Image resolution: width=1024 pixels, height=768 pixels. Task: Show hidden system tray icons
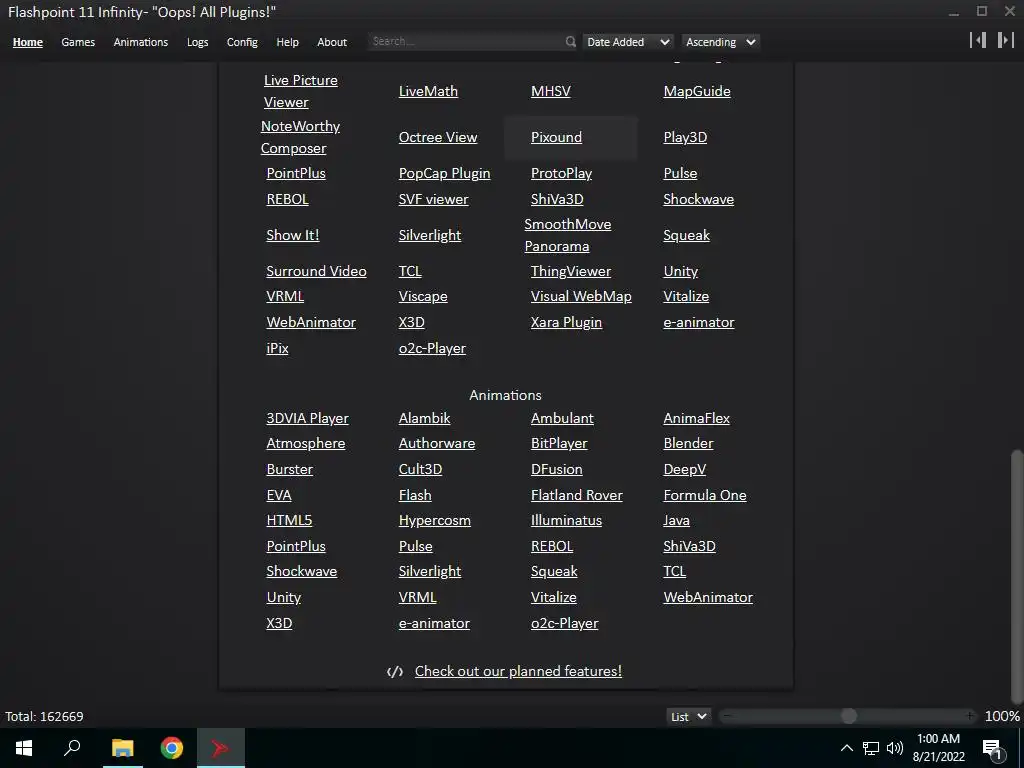click(x=846, y=748)
